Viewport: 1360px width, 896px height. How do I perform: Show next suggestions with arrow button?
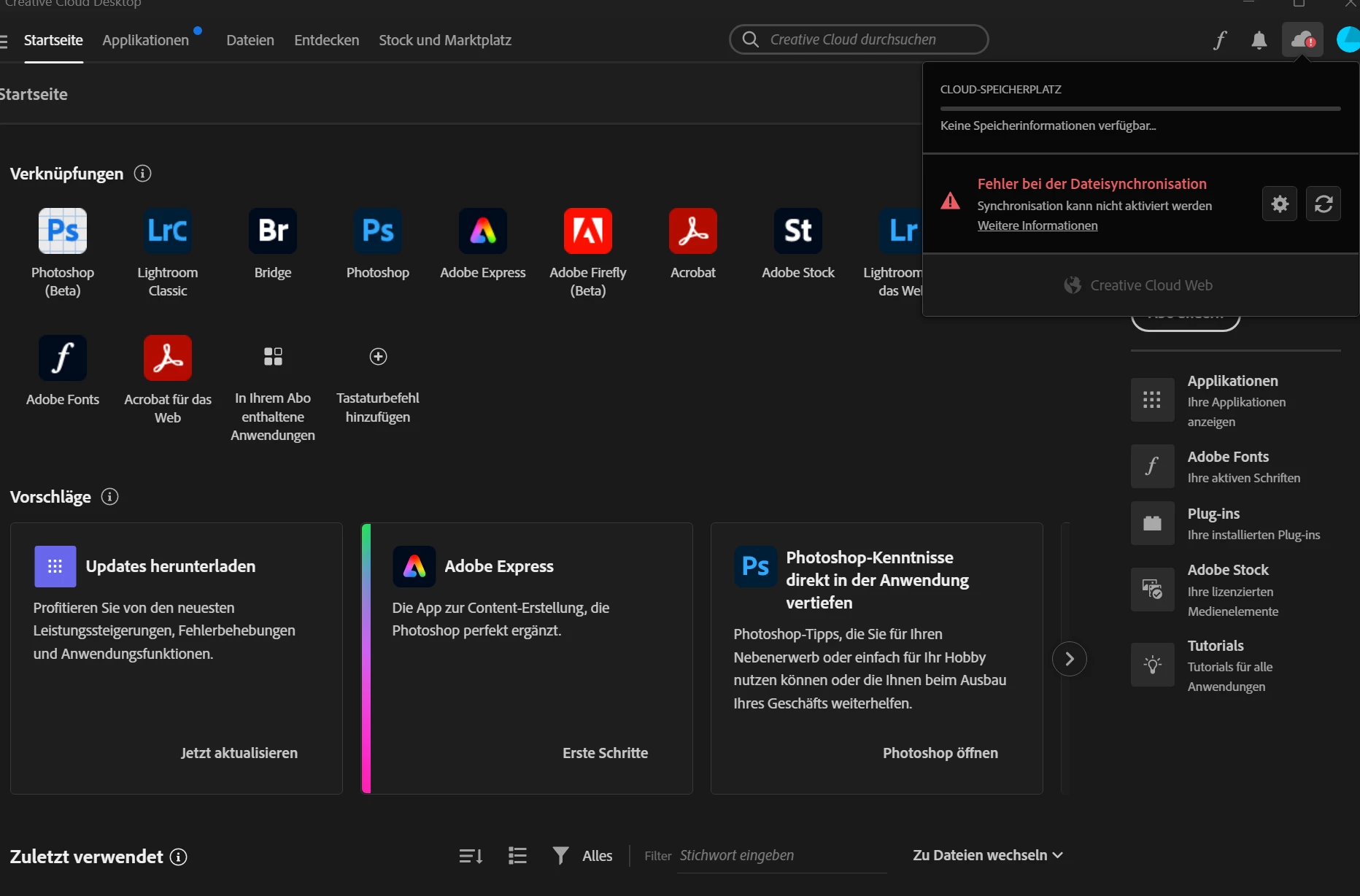point(1070,659)
